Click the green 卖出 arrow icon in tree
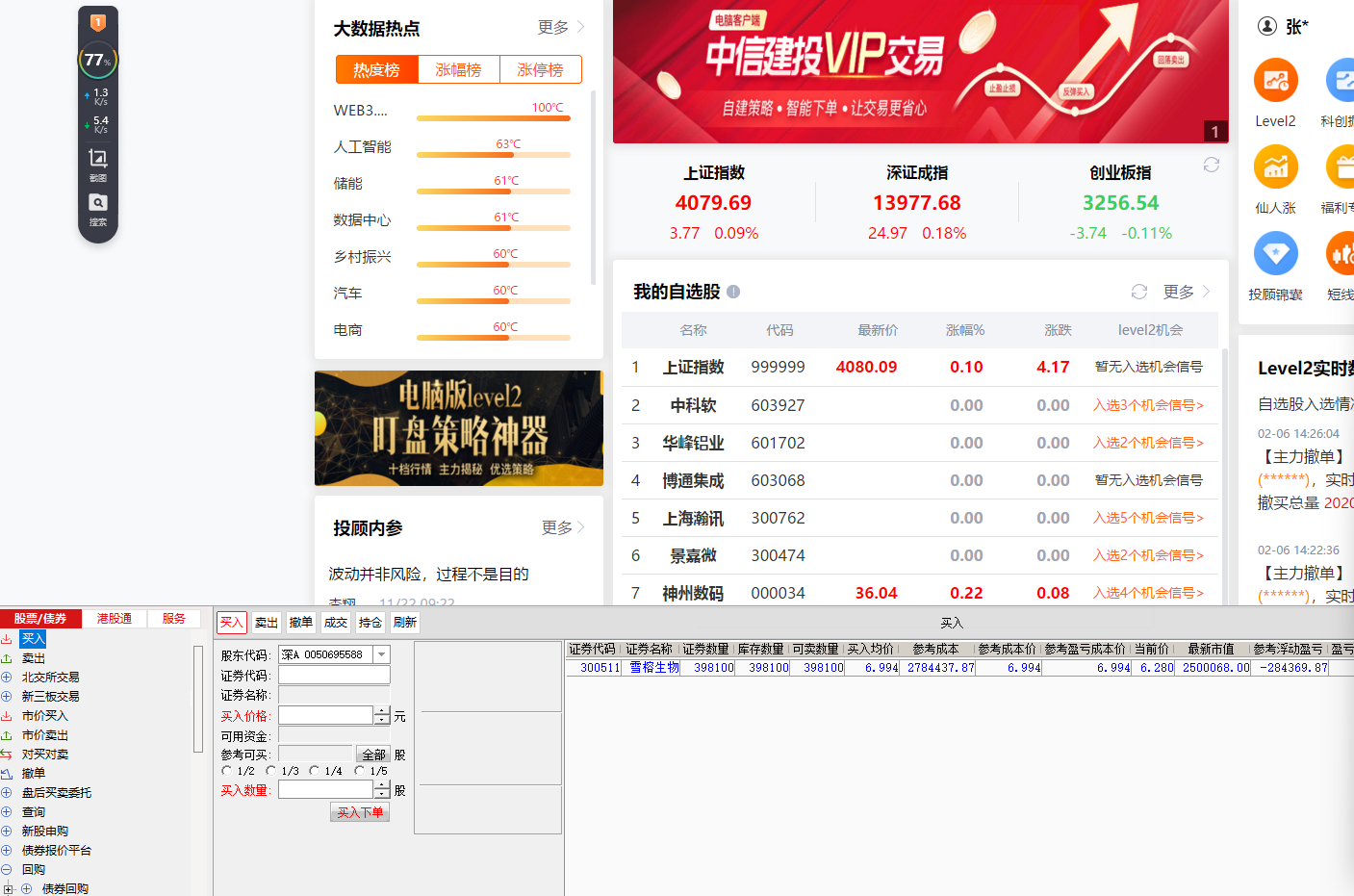1354x896 pixels. (x=7, y=658)
